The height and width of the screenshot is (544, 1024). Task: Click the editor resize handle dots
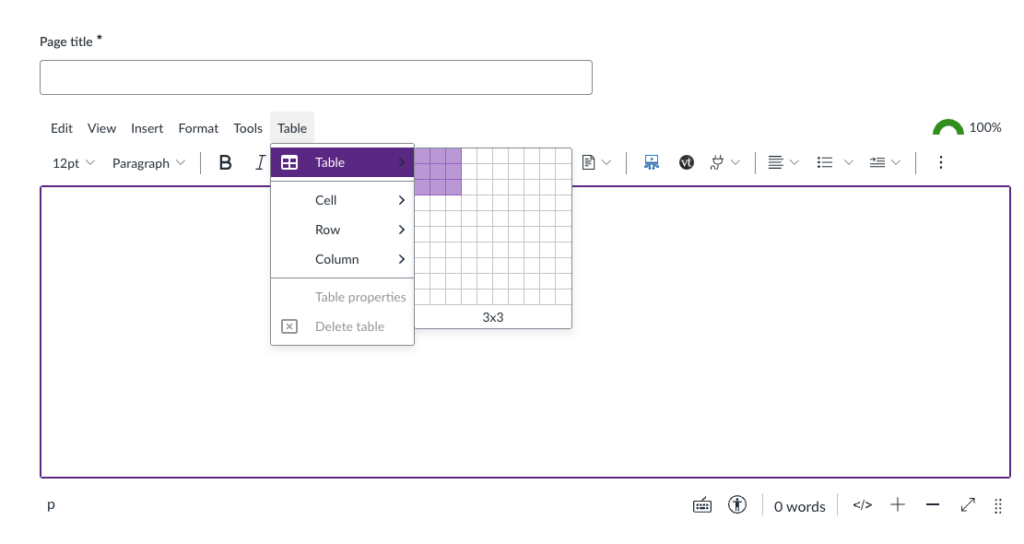(x=998, y=506)
